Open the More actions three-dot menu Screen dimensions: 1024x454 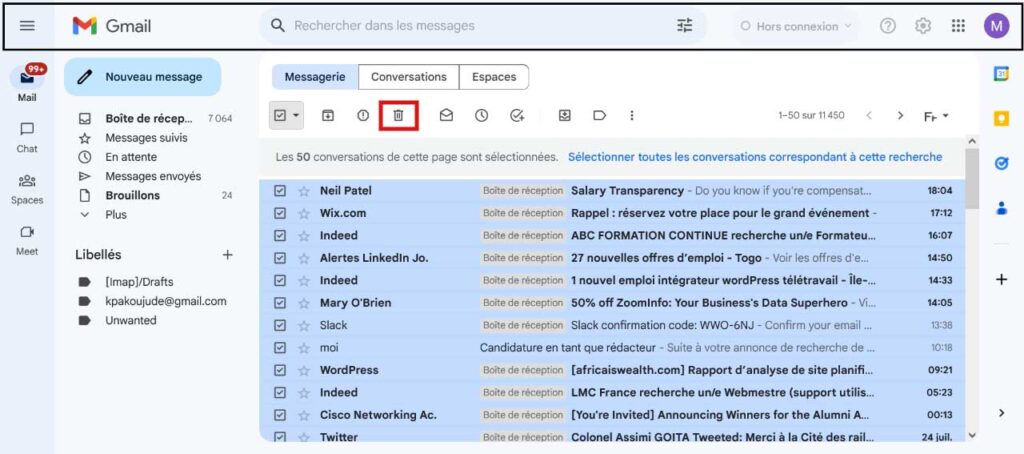tap(632, 116)
